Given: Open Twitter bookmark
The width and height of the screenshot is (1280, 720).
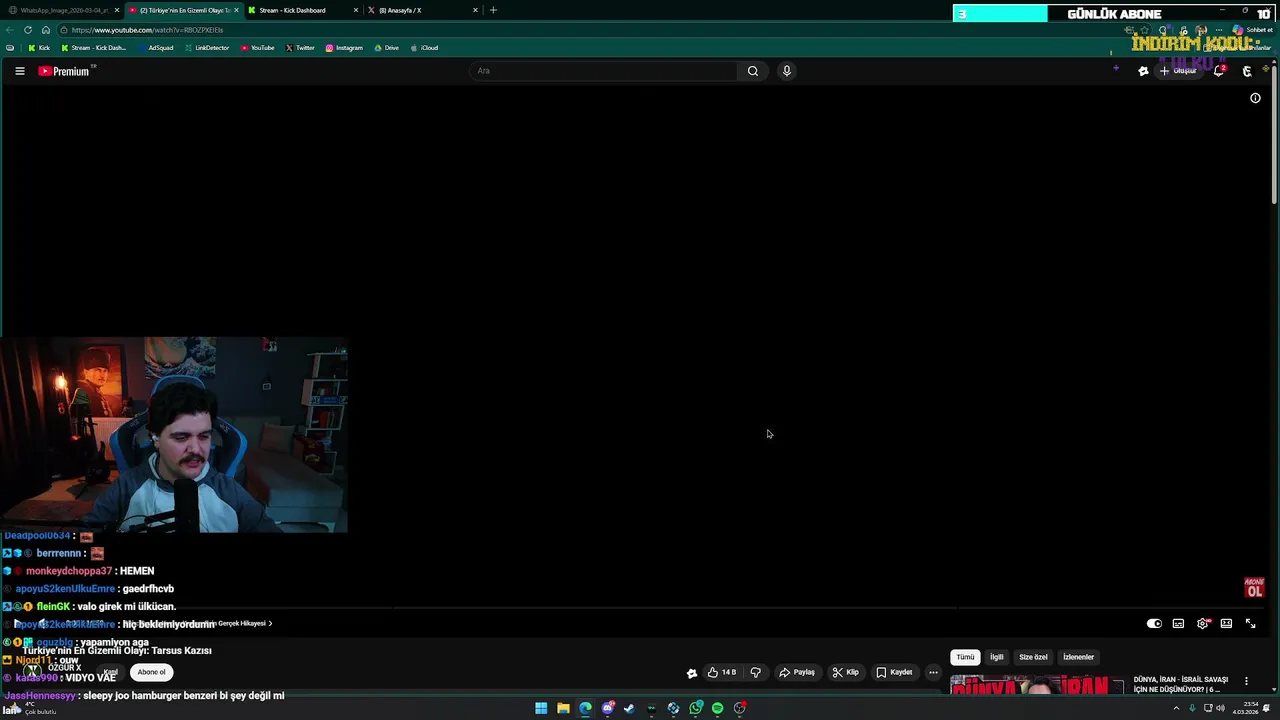Looking at the screenshot, I should (300, 48).
